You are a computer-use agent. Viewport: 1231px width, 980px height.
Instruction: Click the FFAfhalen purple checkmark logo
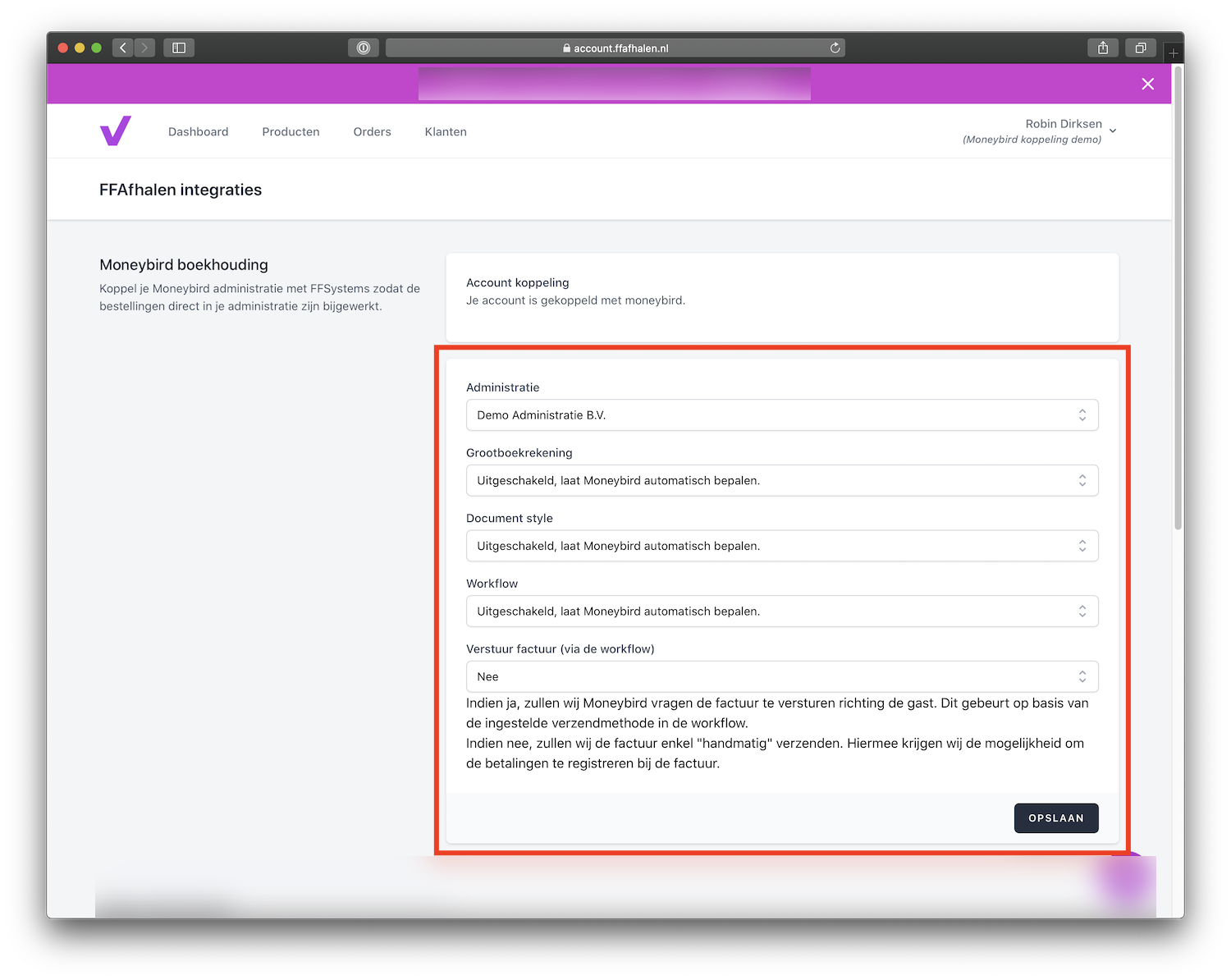115,131
